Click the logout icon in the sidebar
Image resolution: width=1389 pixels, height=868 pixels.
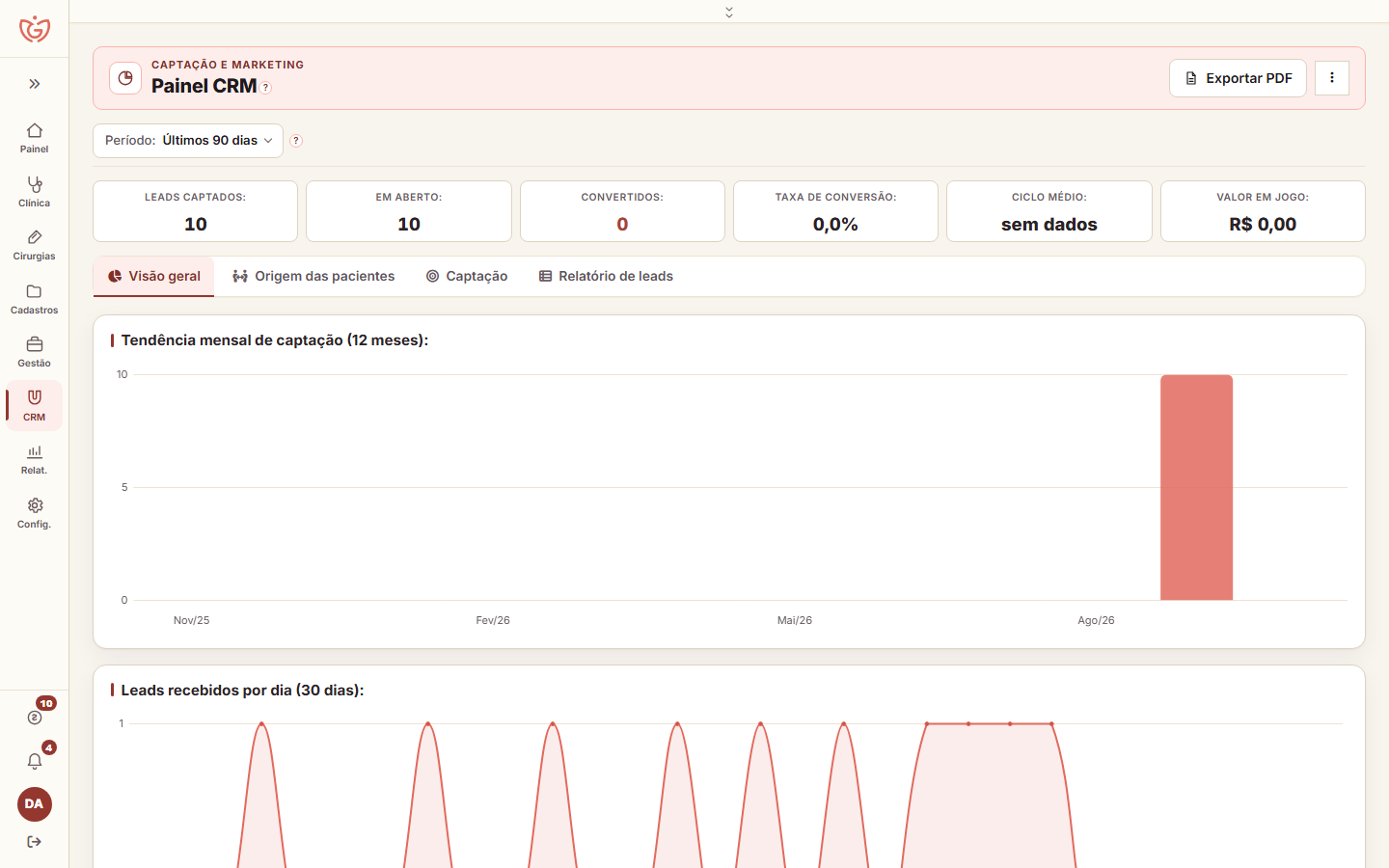(35, 842)
